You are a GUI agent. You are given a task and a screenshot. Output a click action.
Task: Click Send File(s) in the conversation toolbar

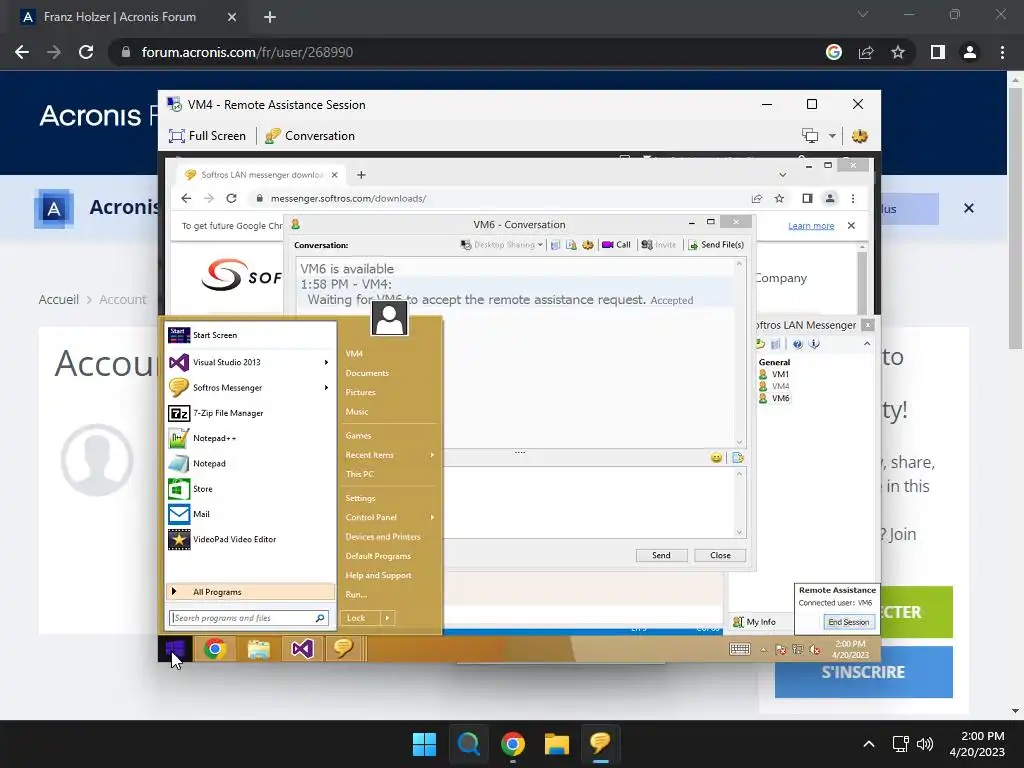(x=716, y=245)
